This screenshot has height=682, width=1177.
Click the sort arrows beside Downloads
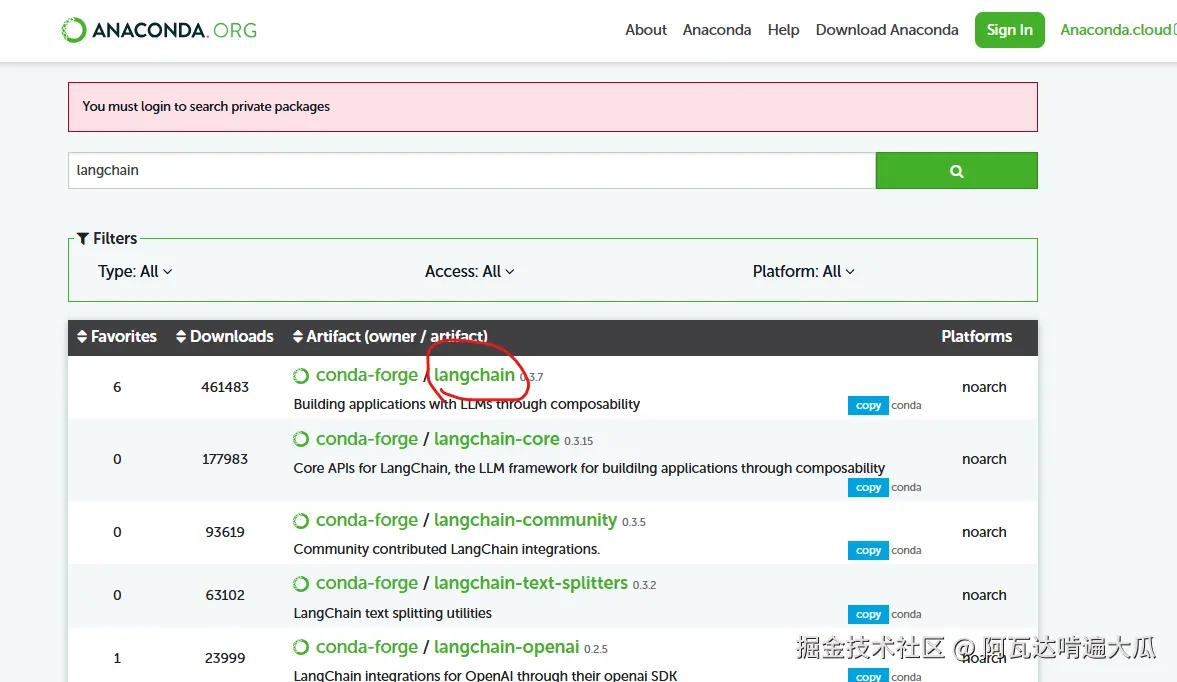click(x=181, y=337)
